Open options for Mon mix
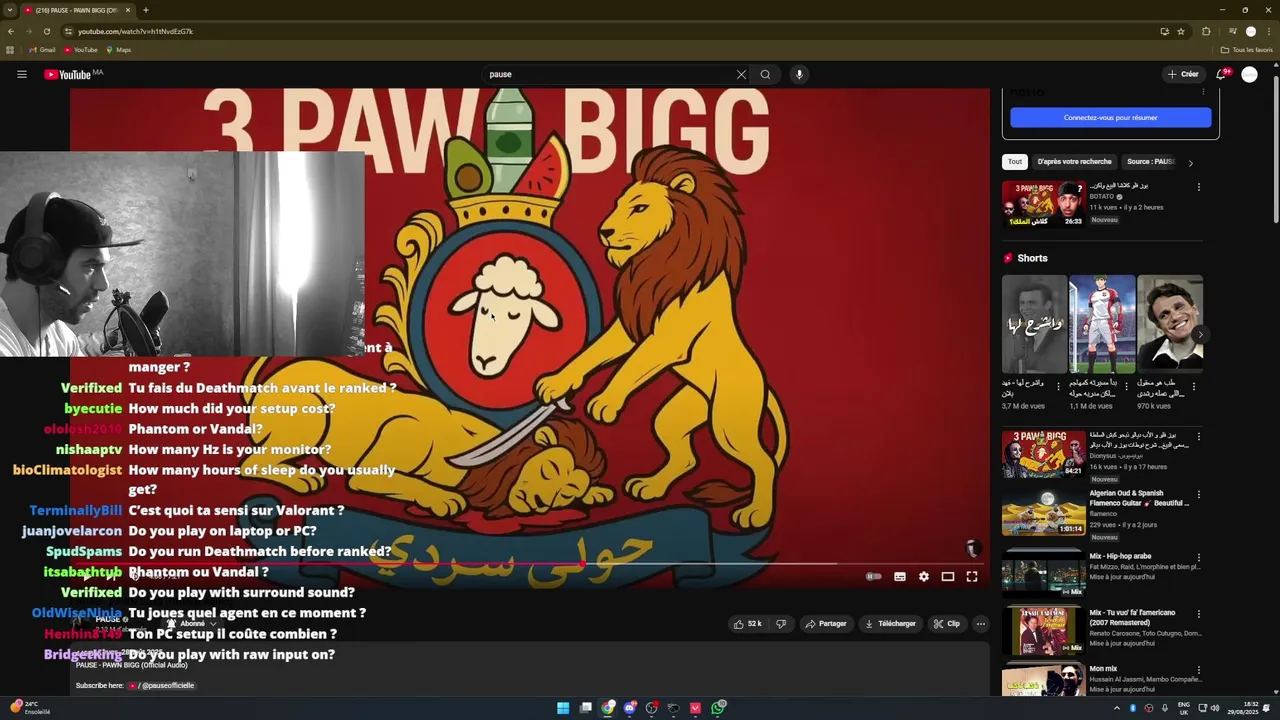This screenshot has width=1280, height=720. pyautogui.click(x=1198, y=669)
